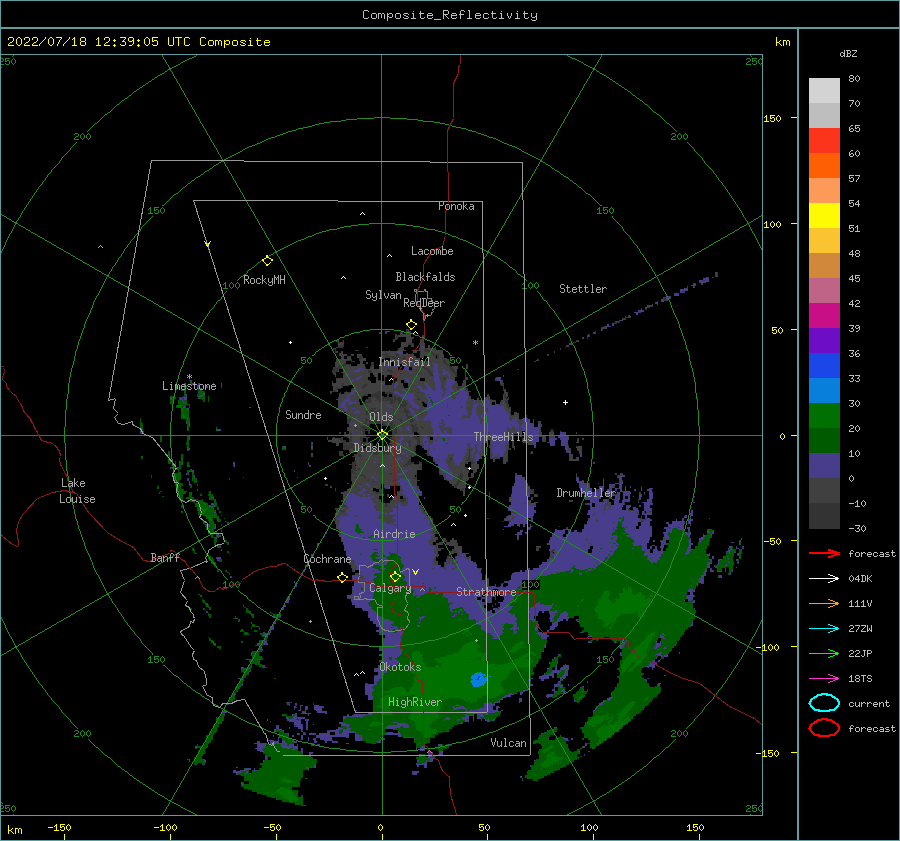Select the magenta 39-42 dBZ color swatch
900x841 pixels.
point(824,315)
